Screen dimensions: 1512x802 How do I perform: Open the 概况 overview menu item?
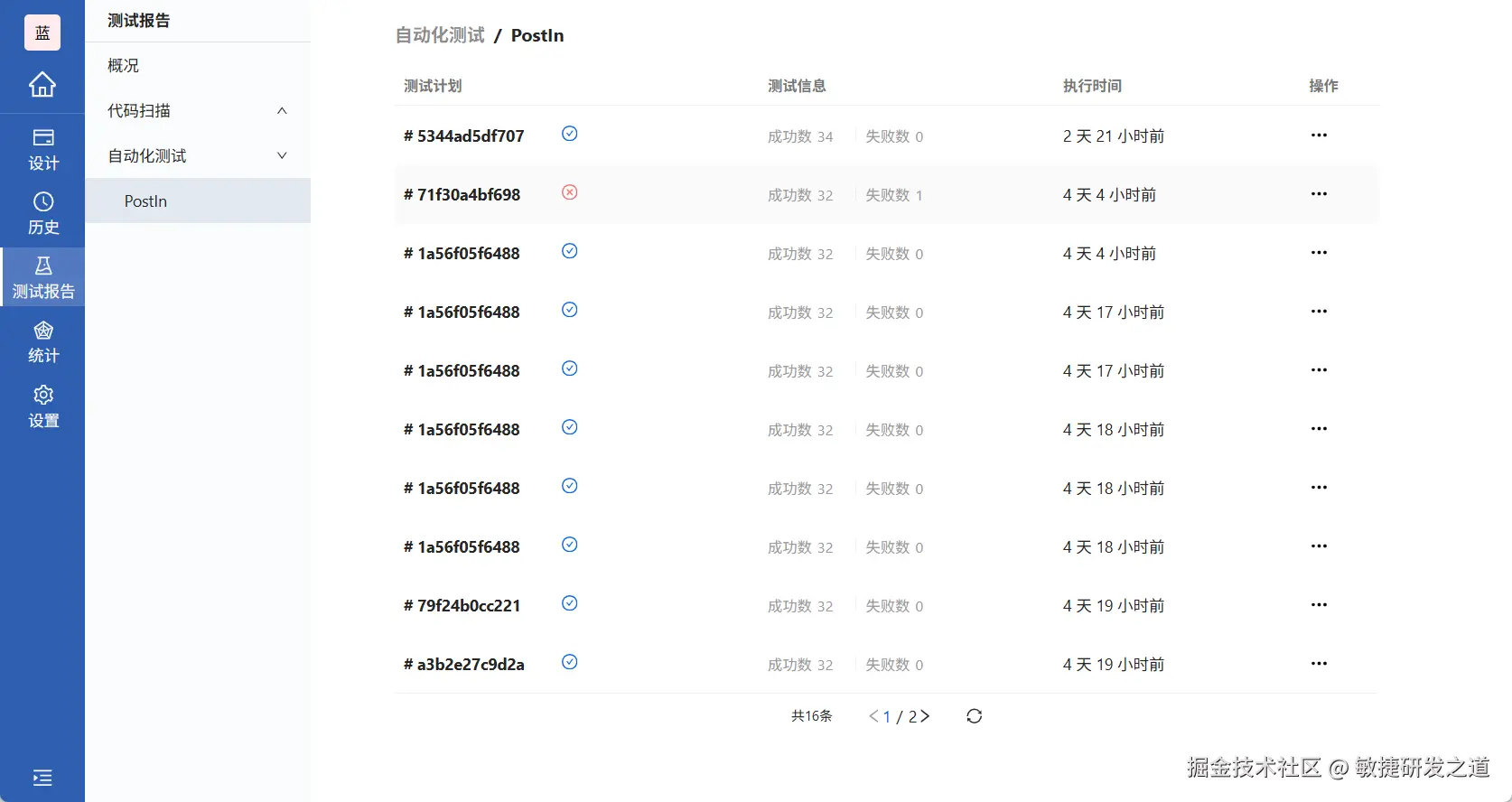point(198,65)
